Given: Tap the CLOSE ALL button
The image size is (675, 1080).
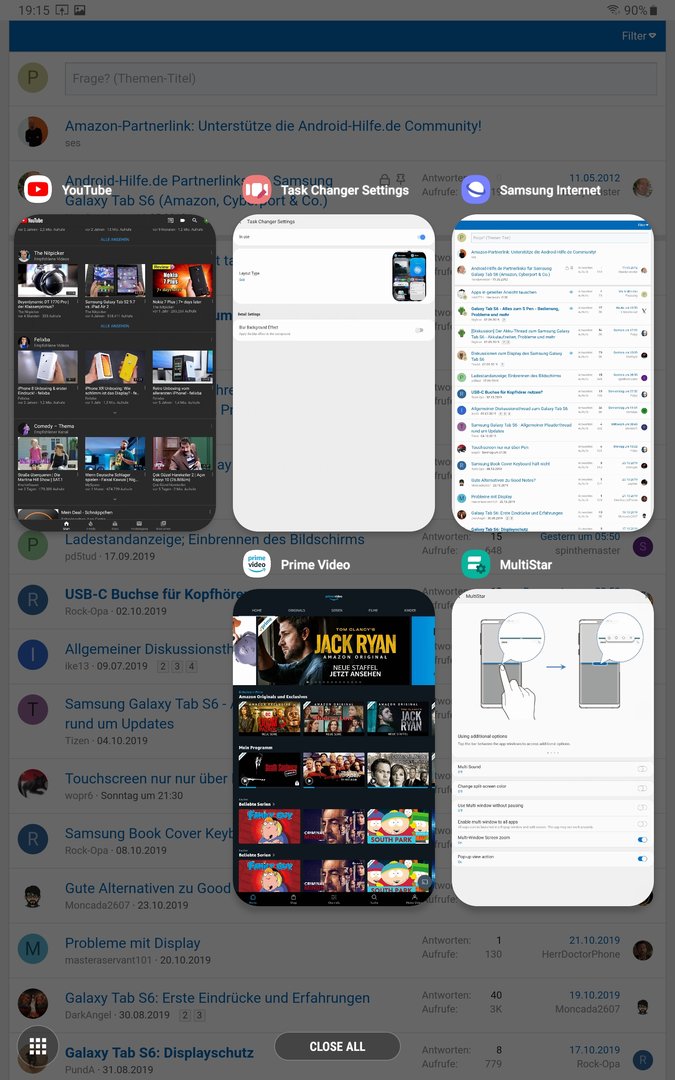Looking at the screenshot, I should (x=338, y=1046).
